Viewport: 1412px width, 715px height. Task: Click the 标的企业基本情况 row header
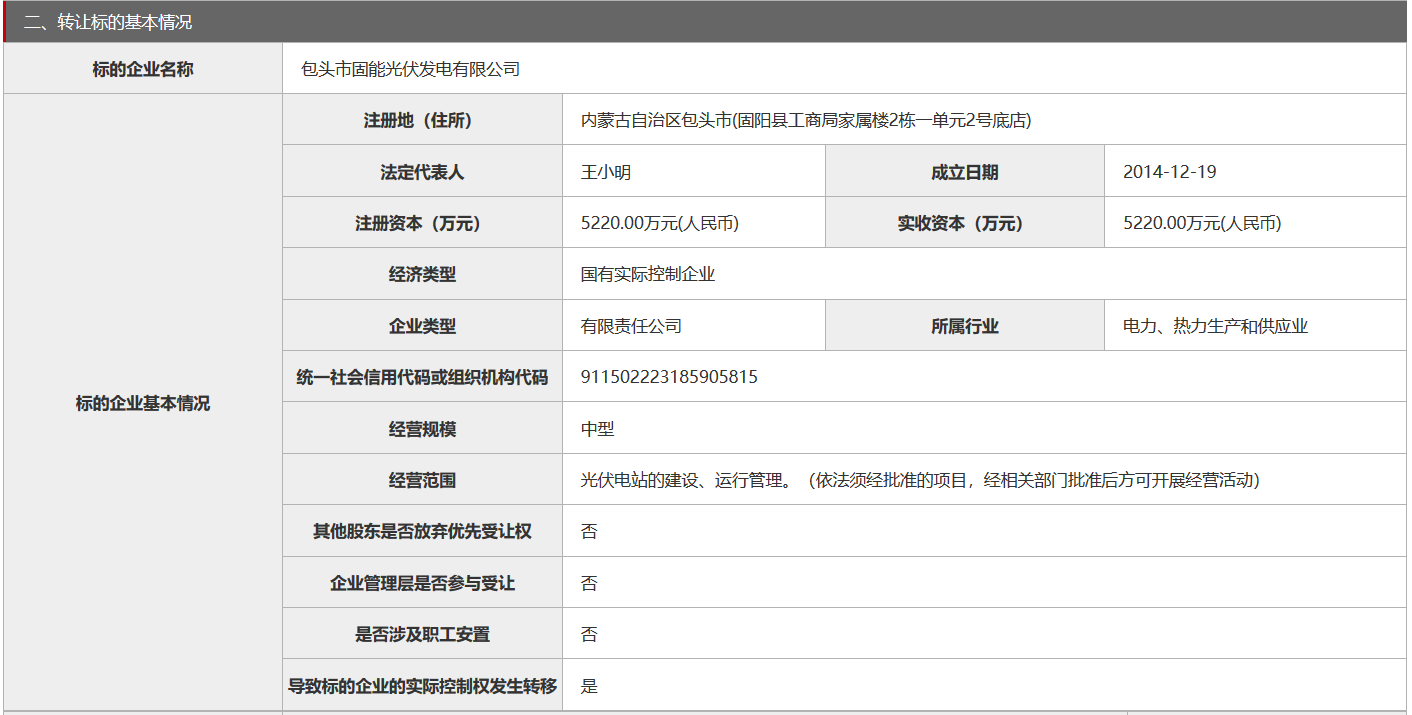click(143, 404)
